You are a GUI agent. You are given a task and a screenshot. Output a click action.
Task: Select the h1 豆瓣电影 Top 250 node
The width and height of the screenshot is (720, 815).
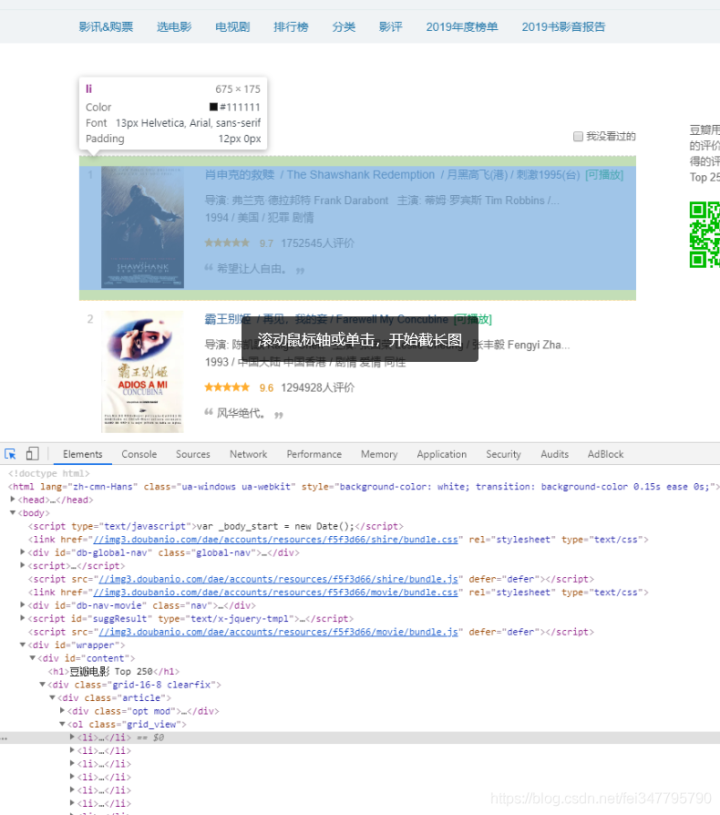point(114,672)
